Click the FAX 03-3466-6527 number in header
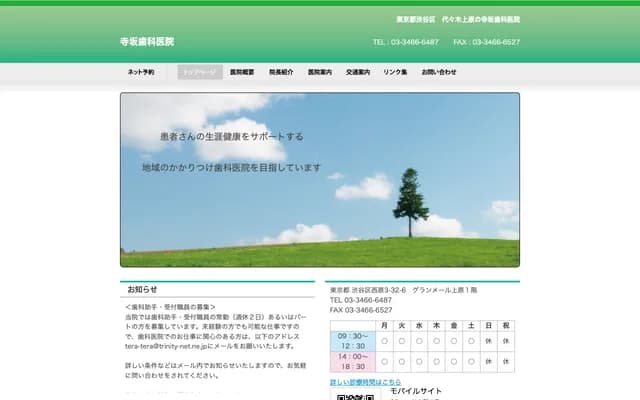 pos(486,42)
